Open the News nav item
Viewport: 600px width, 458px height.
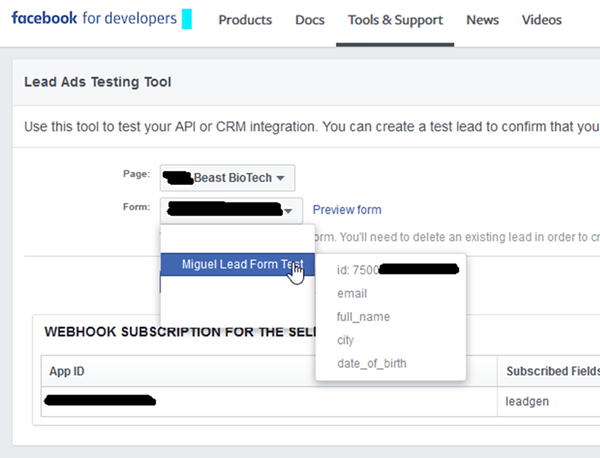pos(482,20)
